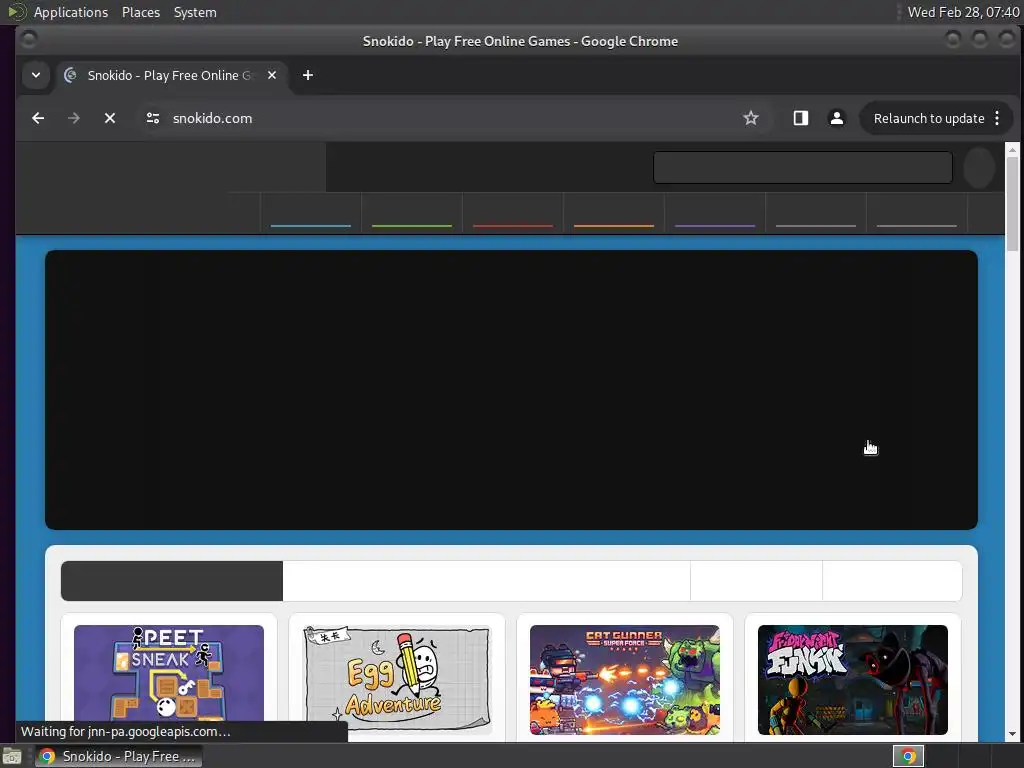The width and height of the screenshot is (1024, 768).
Task: Click the snokido.com address bar
Action: tap(451, 118)
